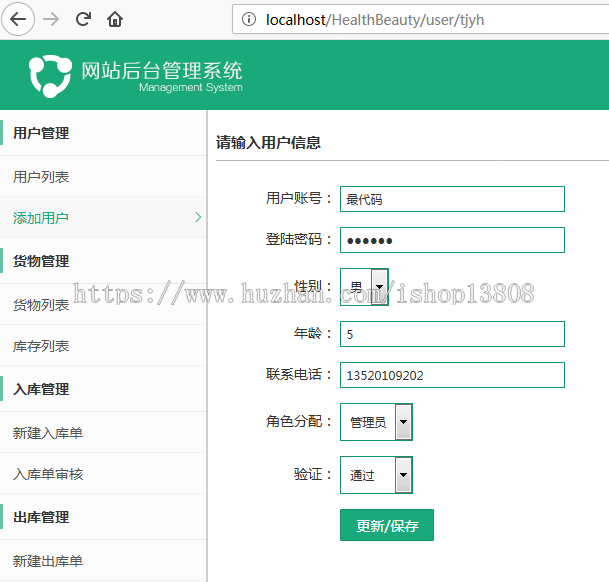Open the 性别 dropdown
Viewport: 609px width, 582px height.
(364, 287)
